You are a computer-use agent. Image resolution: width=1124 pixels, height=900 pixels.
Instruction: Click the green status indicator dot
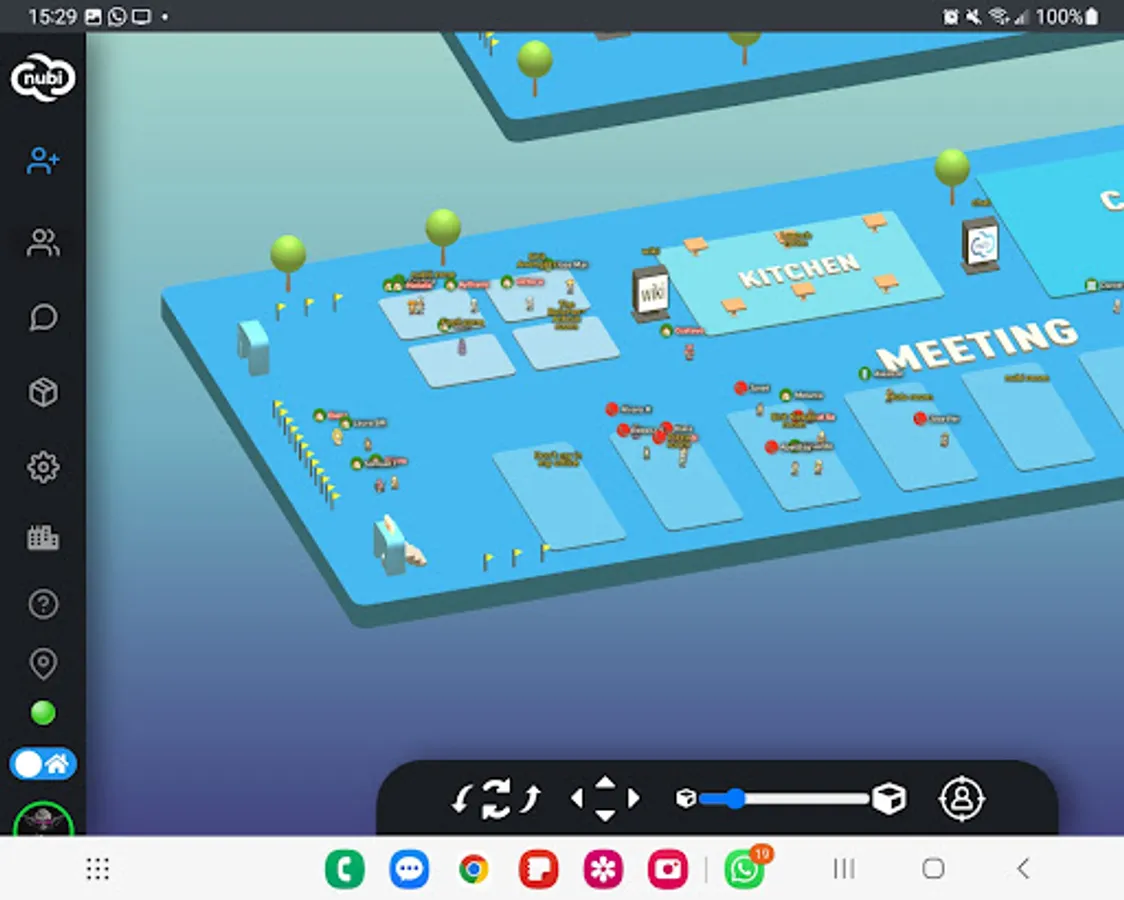pyautogui.click(x=43, y=713)
